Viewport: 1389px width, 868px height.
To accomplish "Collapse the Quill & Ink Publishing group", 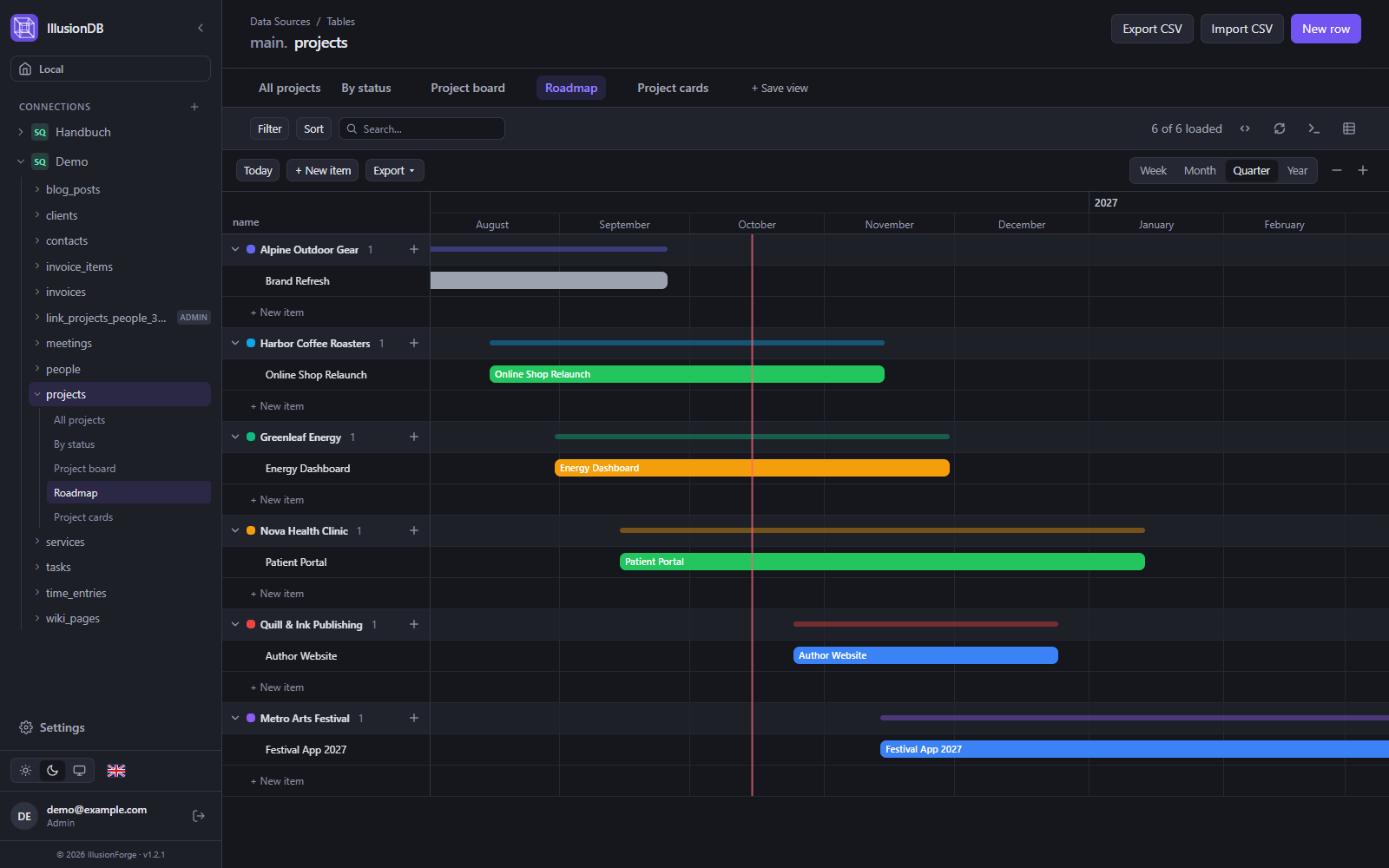I will [235, 624].
